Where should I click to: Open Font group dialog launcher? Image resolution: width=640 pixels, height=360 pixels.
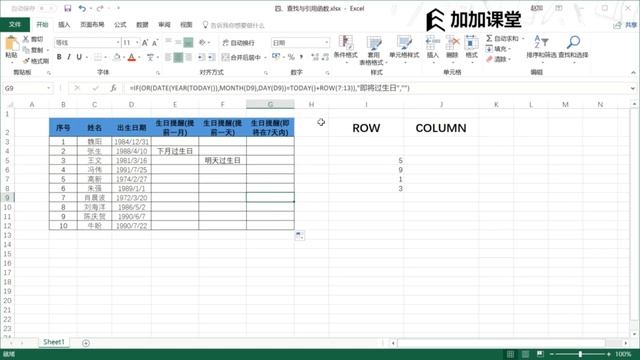tap(158, 73)
